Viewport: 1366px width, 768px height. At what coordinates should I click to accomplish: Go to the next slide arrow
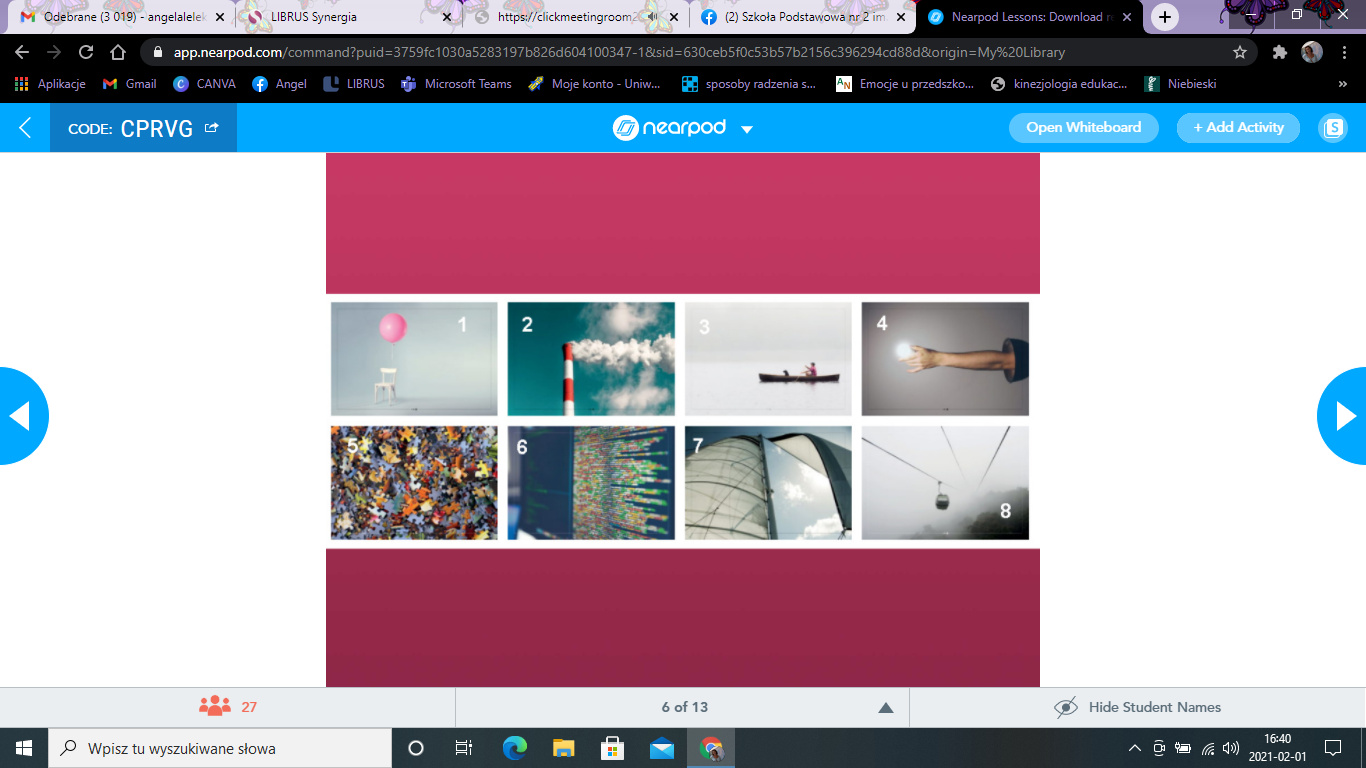point(1344,416)
